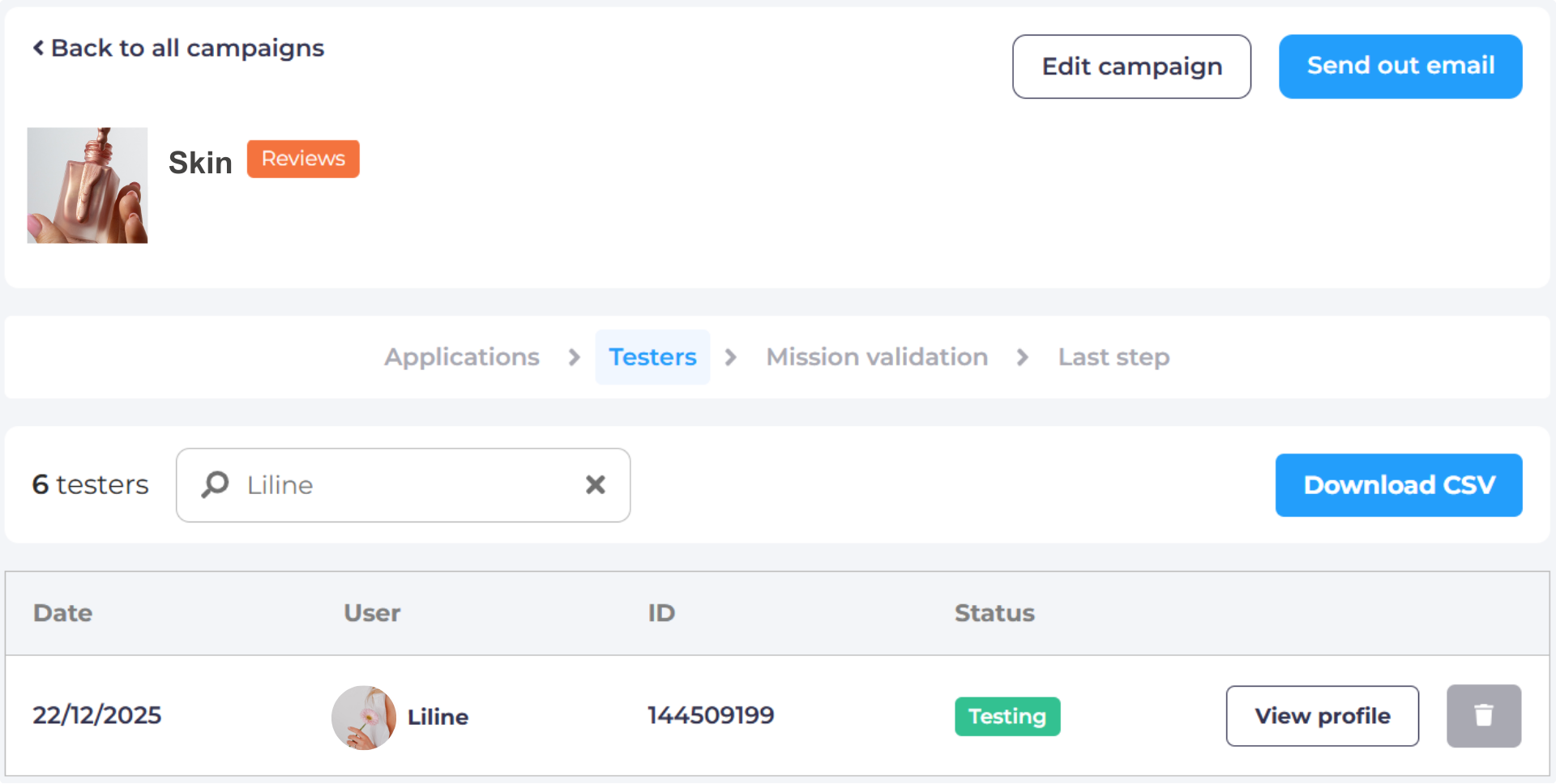
Task: Click the Send out email button
Action: point(1400,66)
